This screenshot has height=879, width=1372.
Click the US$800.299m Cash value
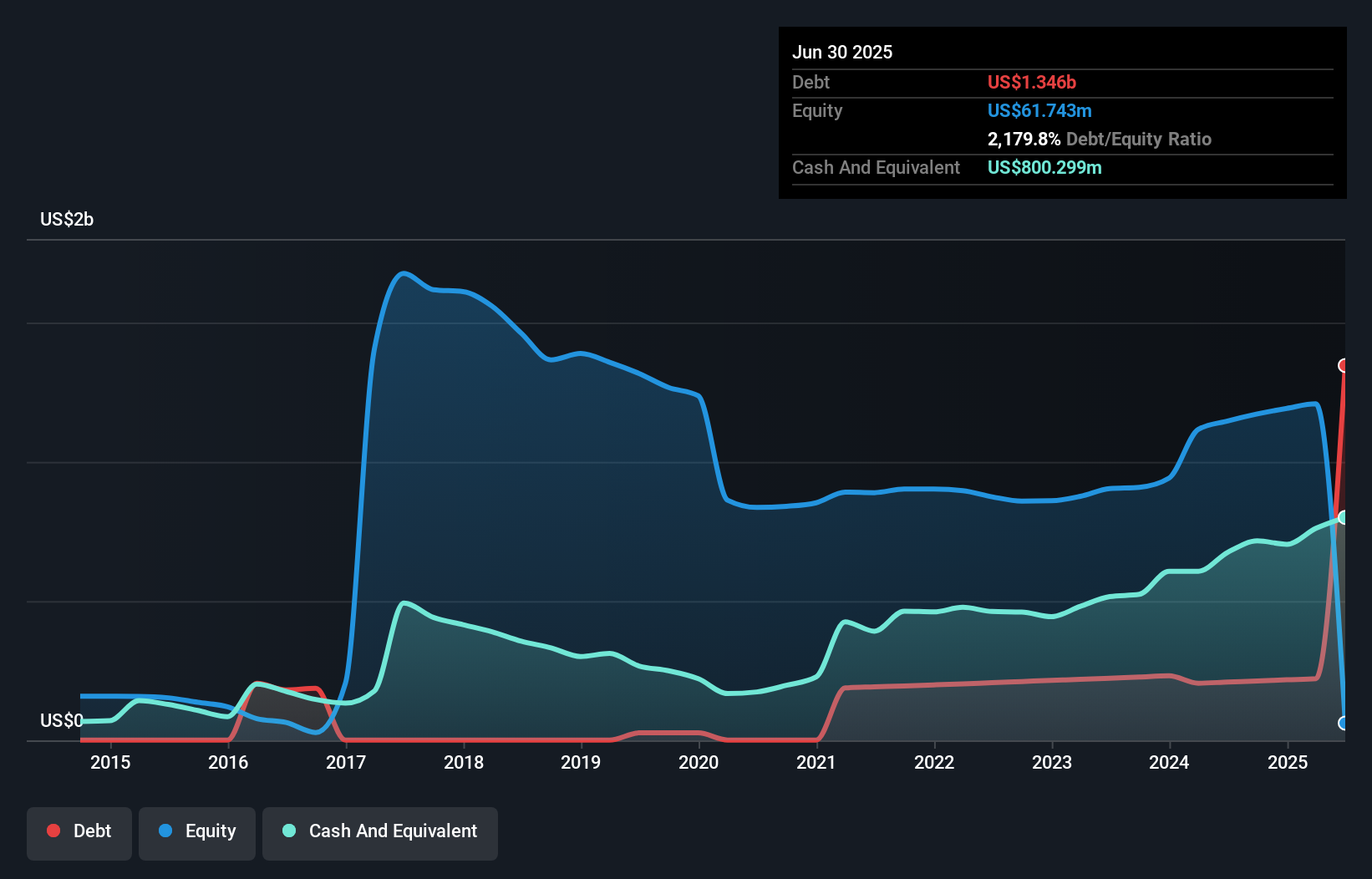[x=1044, y=167]
